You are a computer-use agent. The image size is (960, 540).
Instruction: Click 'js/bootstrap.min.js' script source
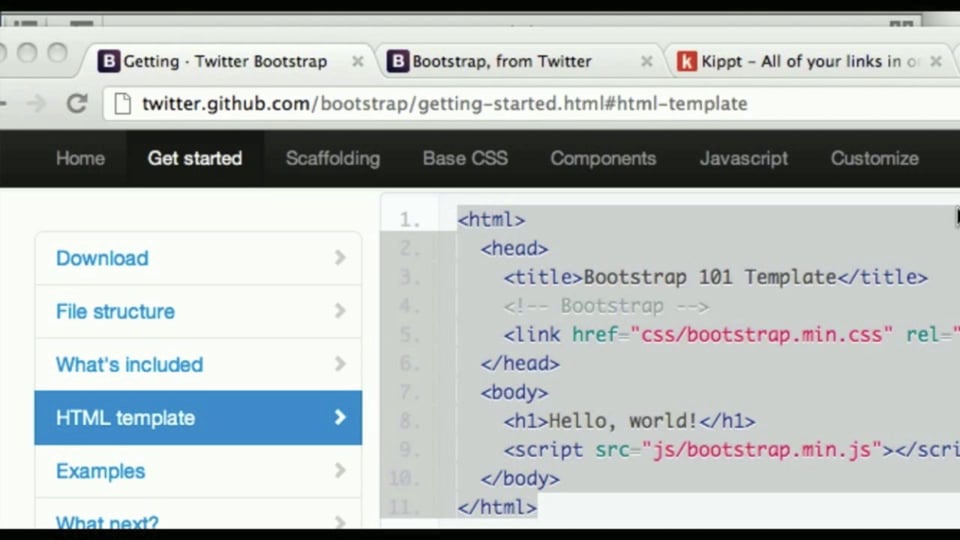(x=762, y=450)
